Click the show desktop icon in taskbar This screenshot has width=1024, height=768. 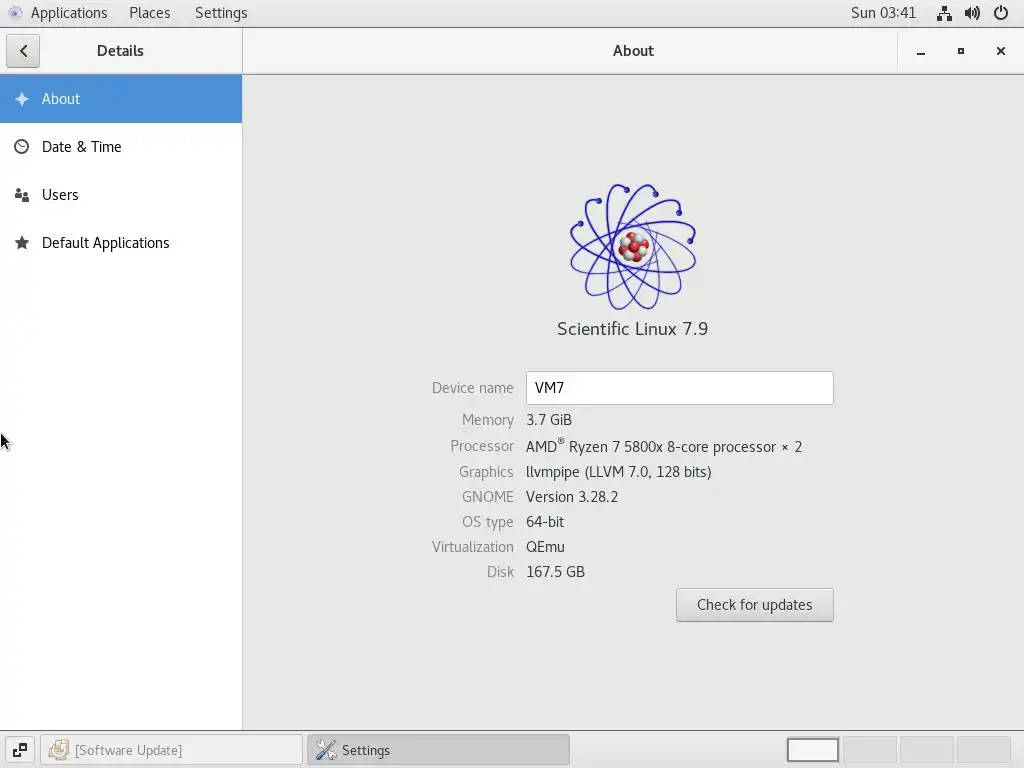click(20, 750)
